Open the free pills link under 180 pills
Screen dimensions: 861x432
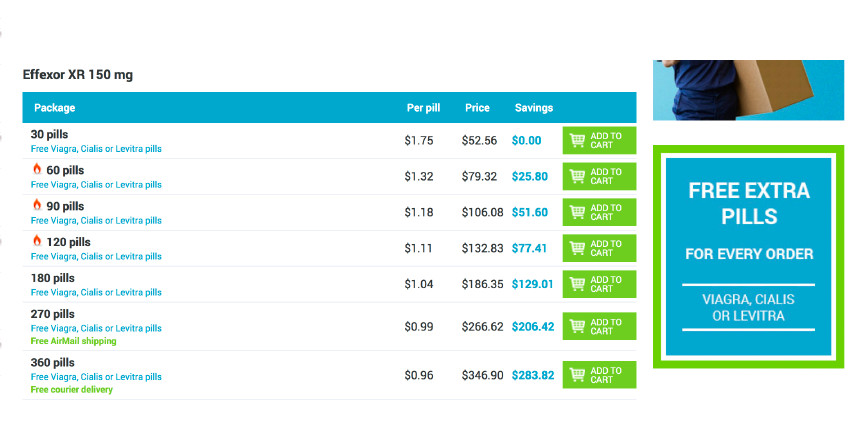coord(96,293)
